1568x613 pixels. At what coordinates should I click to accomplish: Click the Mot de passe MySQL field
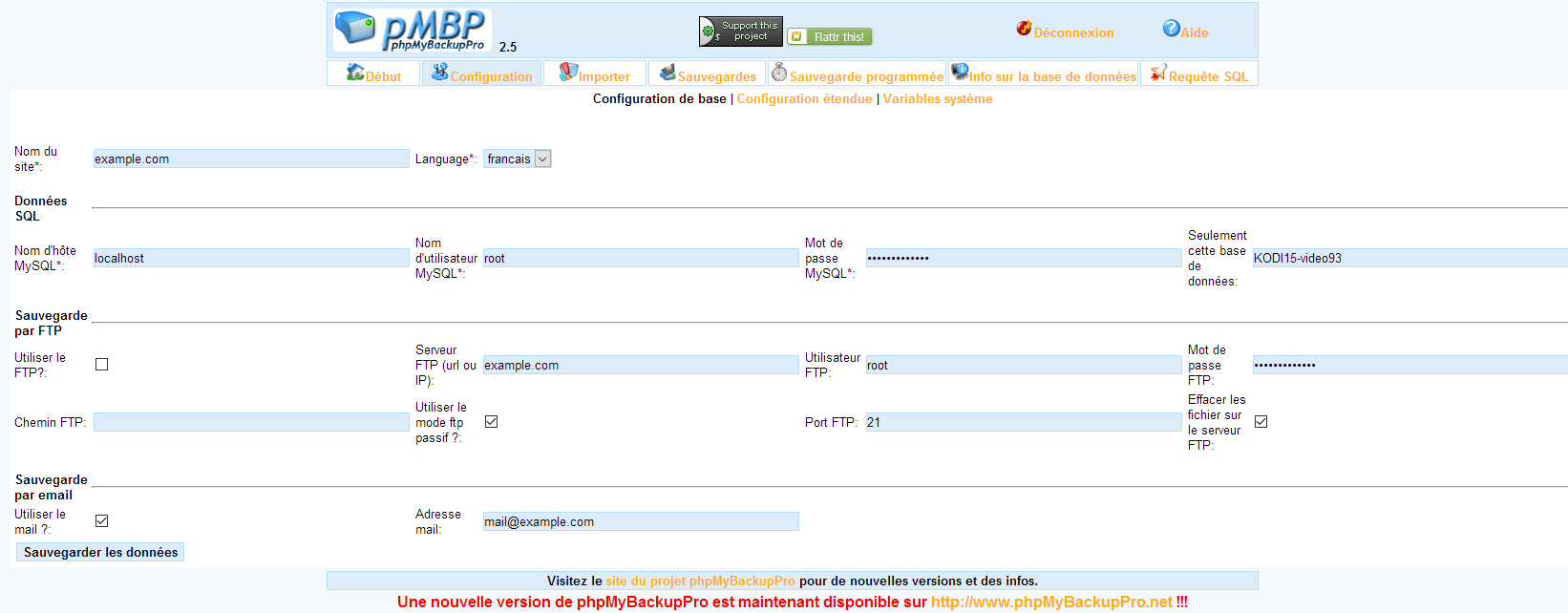(x=1024, y=259)
